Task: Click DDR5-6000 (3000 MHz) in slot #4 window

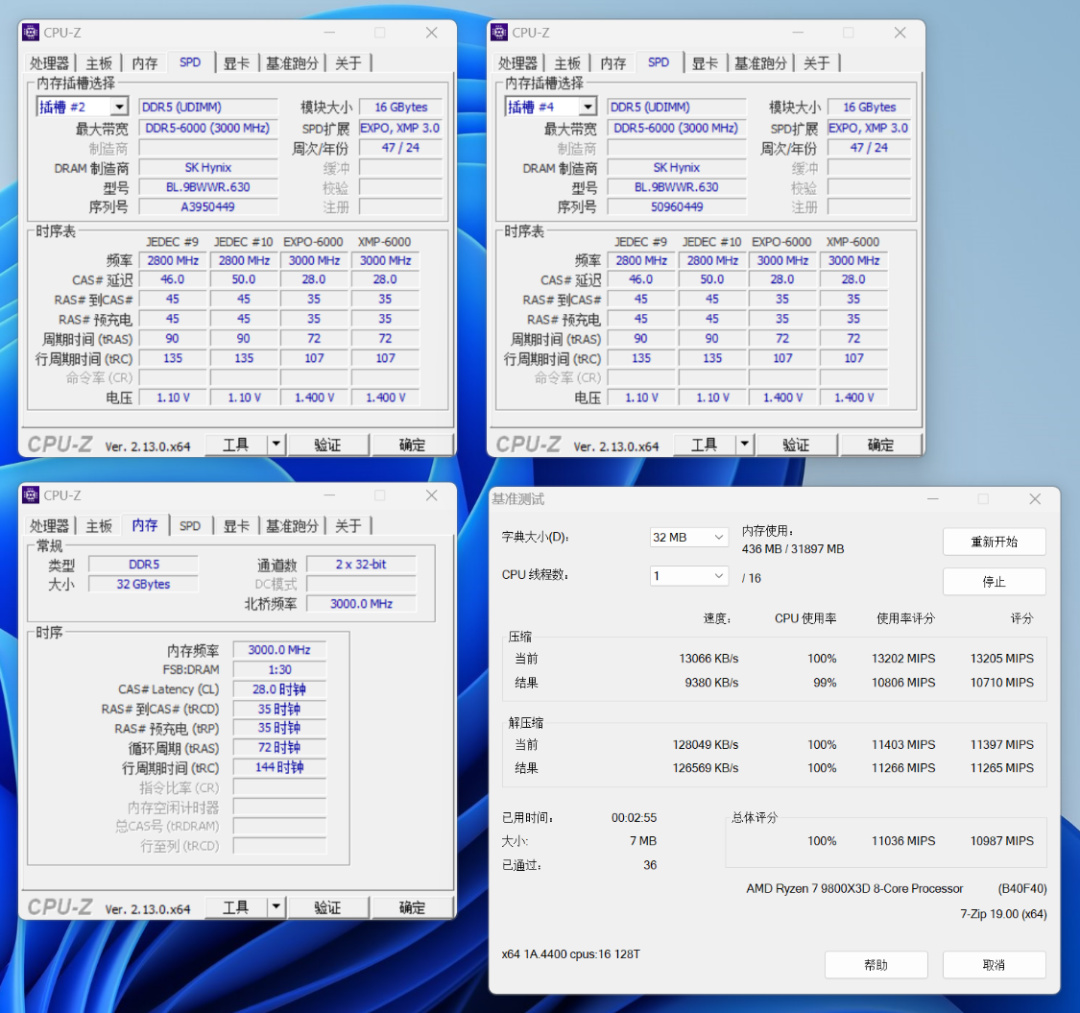Action: point(676,128)
